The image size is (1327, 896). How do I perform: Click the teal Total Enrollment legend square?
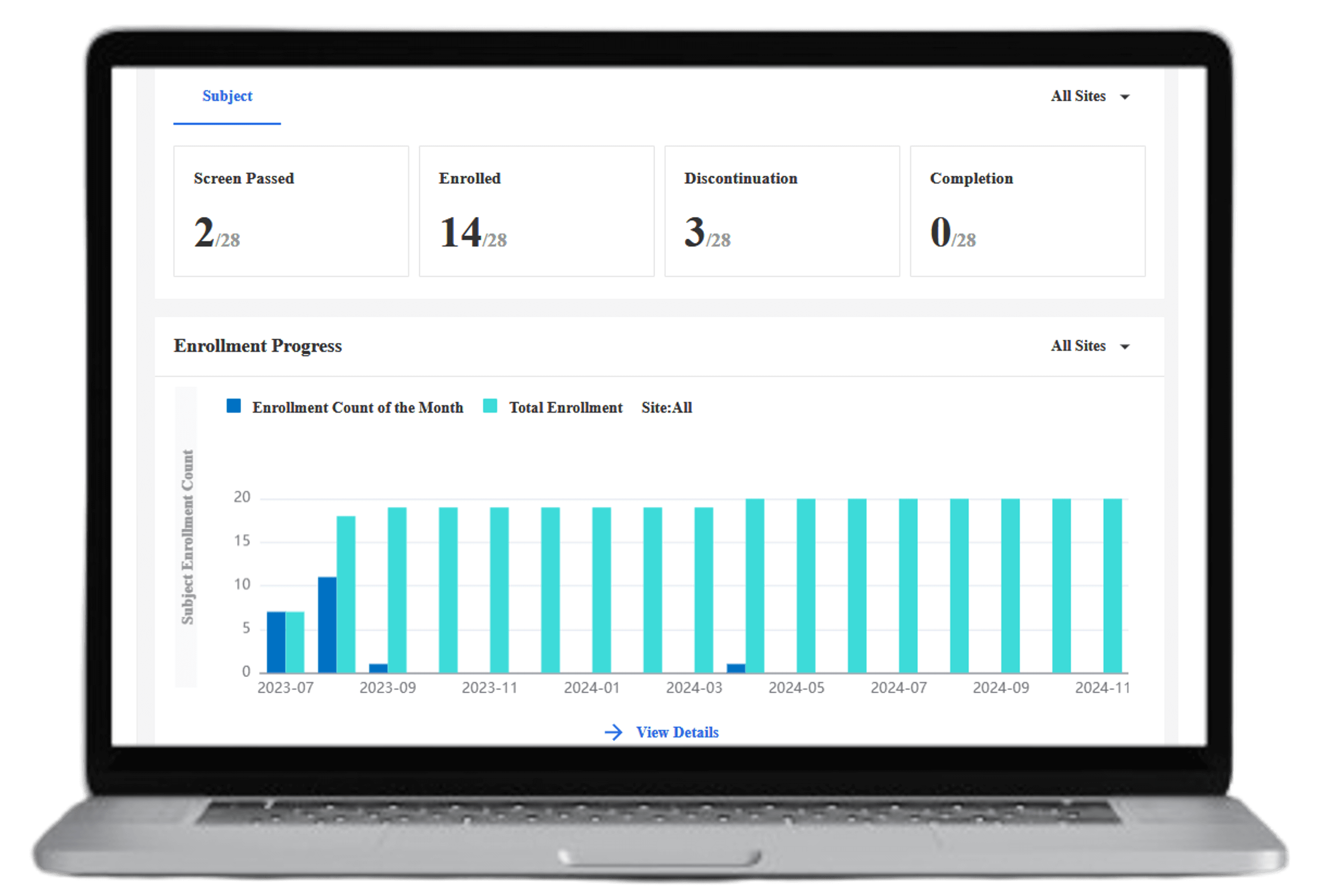[490, 406]
